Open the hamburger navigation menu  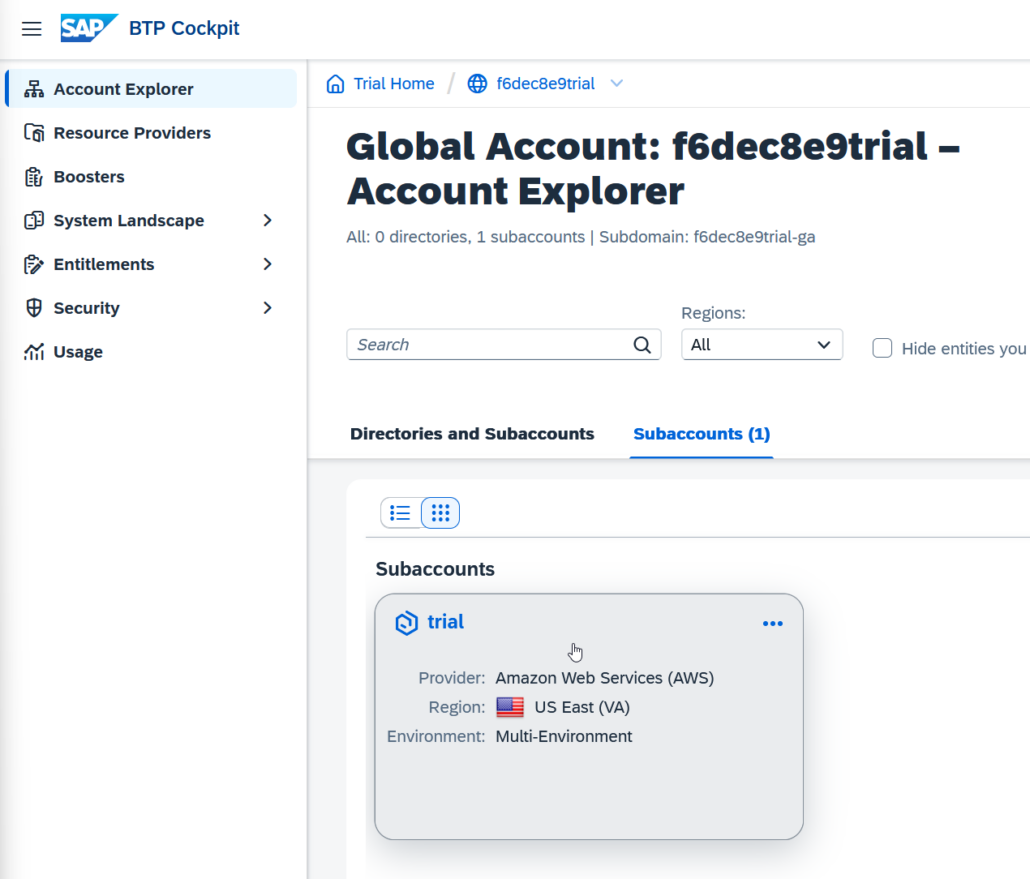click(x=32, y=28)
